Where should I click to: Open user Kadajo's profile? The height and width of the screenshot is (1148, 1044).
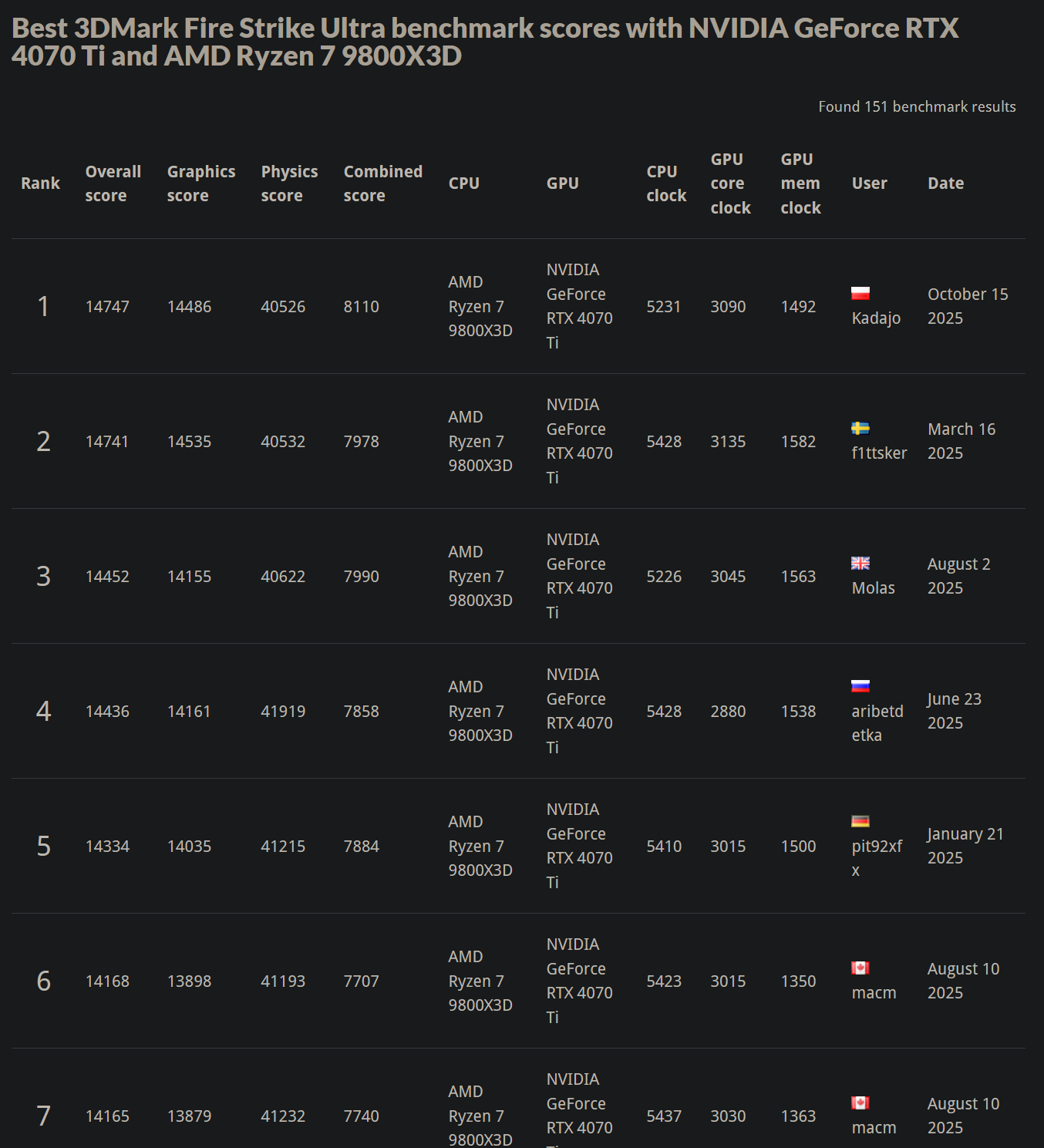point(876,318)
